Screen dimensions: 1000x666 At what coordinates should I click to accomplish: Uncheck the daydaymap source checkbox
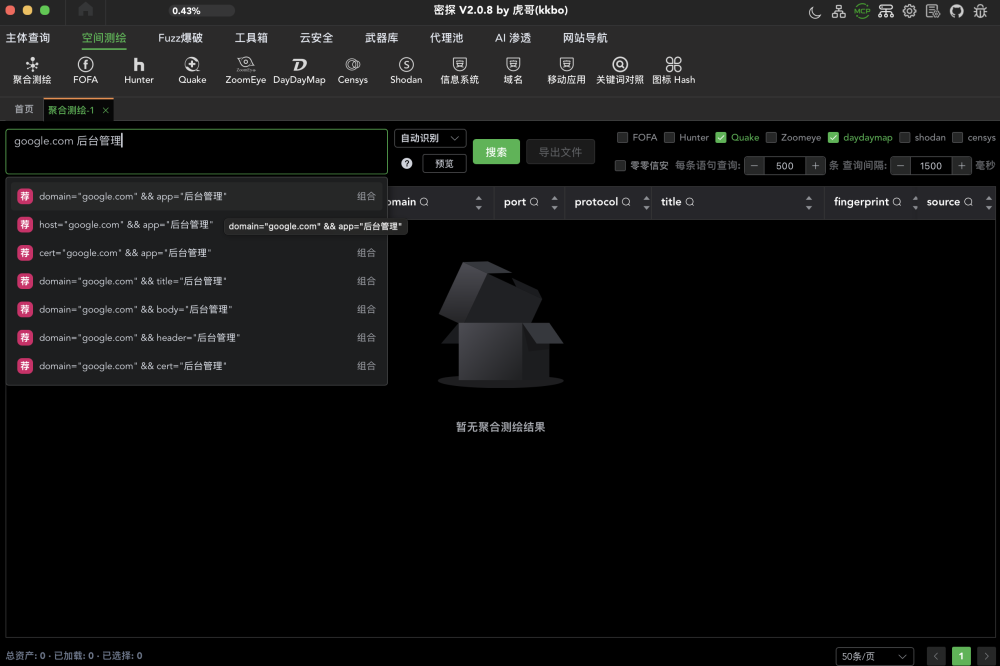click(x=833, y=137)
